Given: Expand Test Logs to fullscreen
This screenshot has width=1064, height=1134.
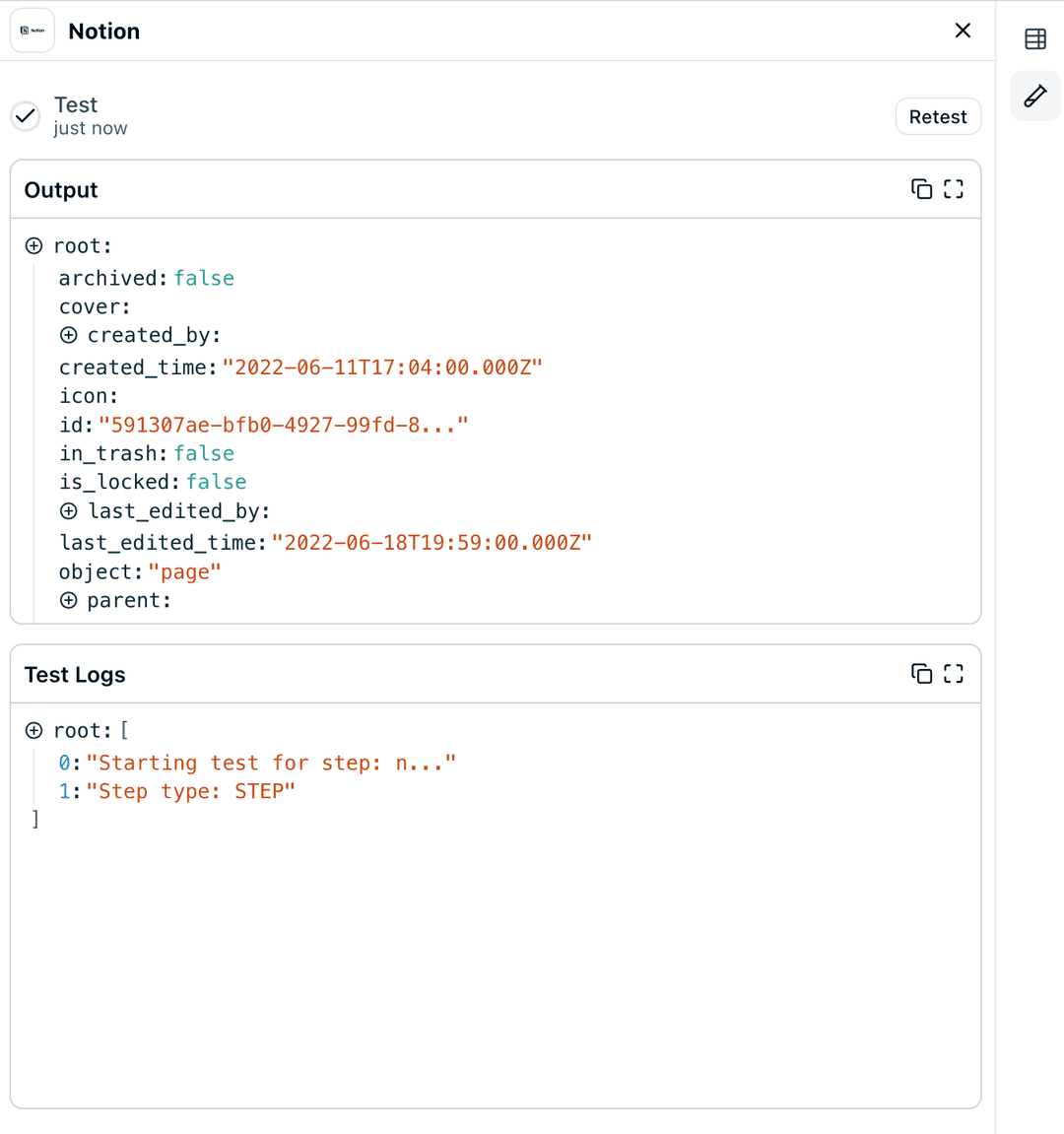Looking at the screenshot, I should pyautogui.click(x=953, y=673).
